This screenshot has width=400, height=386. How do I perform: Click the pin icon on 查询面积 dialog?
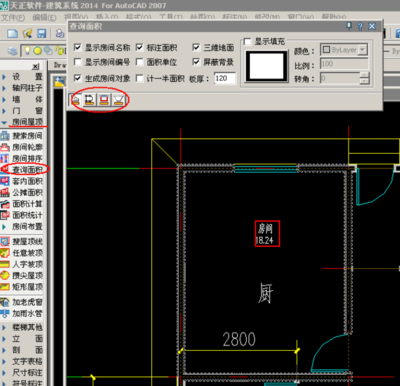pyautogui.click(x=349, y=26)
